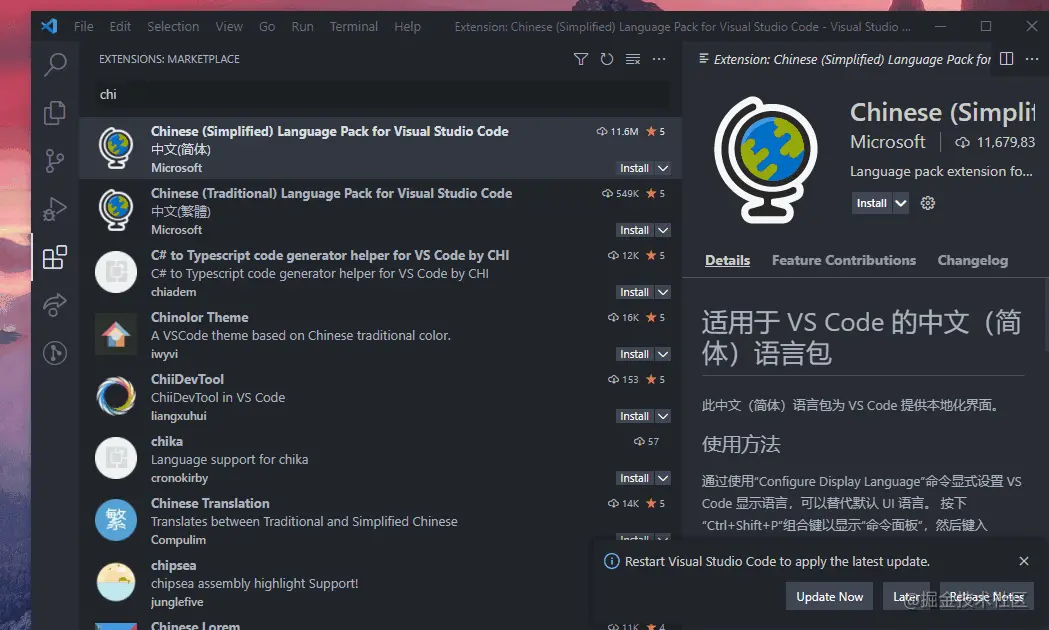
Task: Dismiss the restart update notification
Action: (1024, 561)
